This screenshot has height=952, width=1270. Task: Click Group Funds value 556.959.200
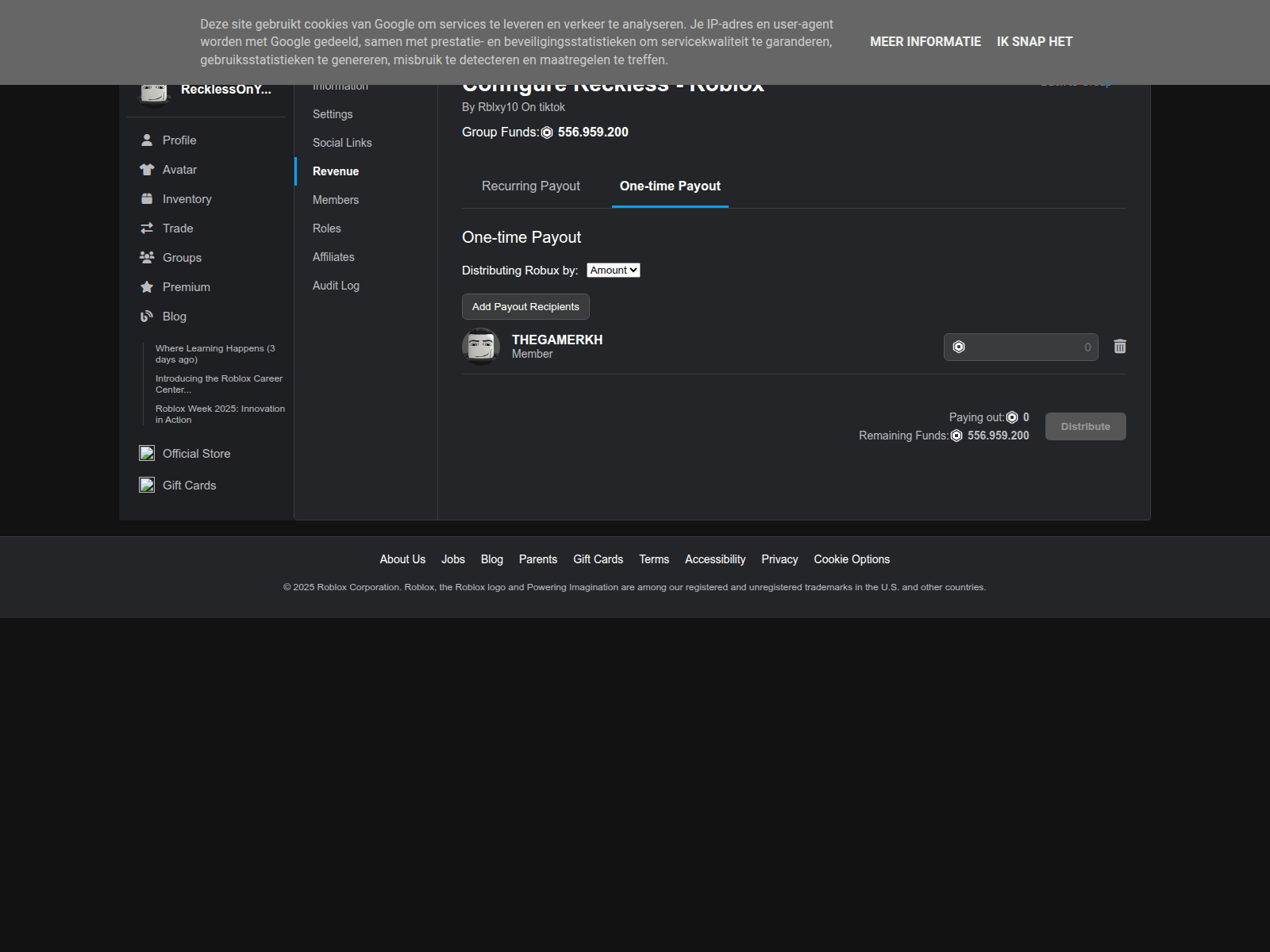(593, 132)
